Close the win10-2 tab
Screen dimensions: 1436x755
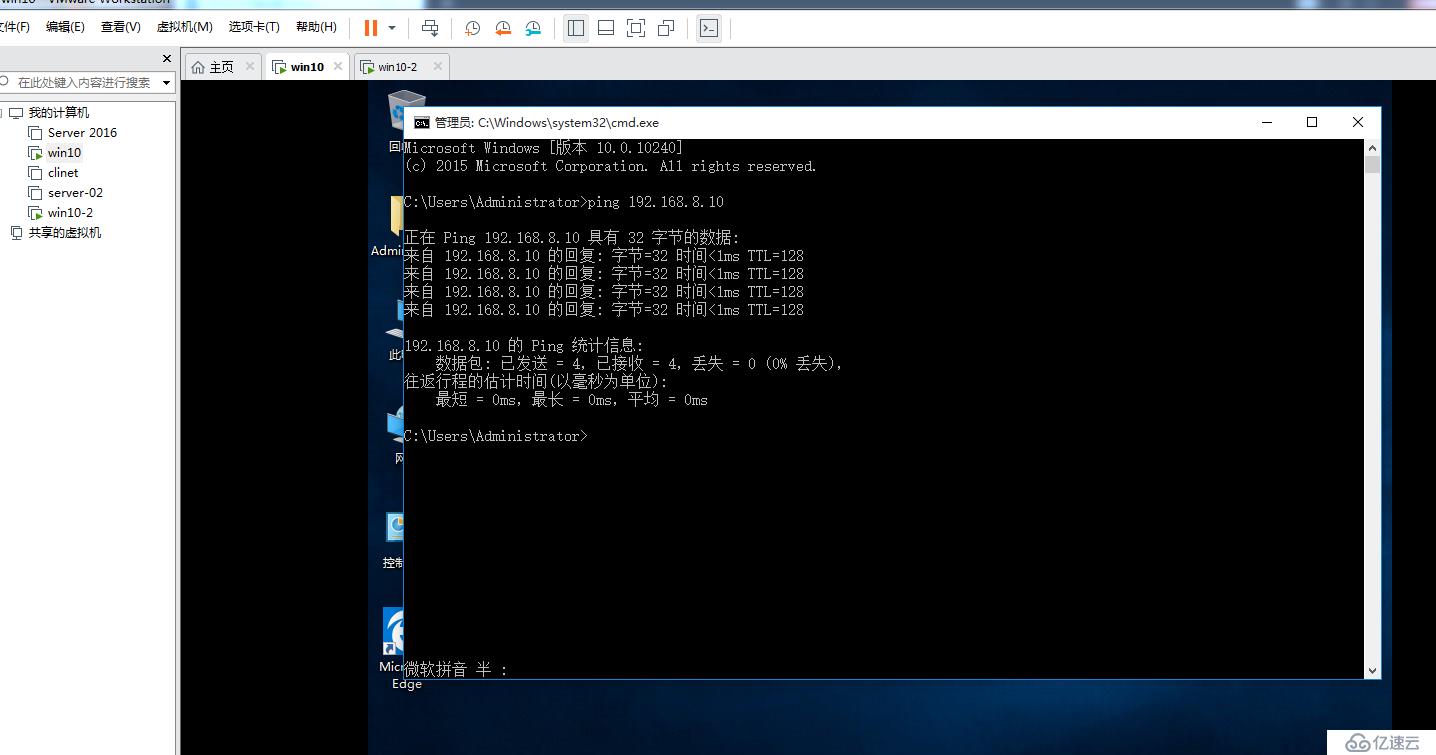click(x=436, y=67)
